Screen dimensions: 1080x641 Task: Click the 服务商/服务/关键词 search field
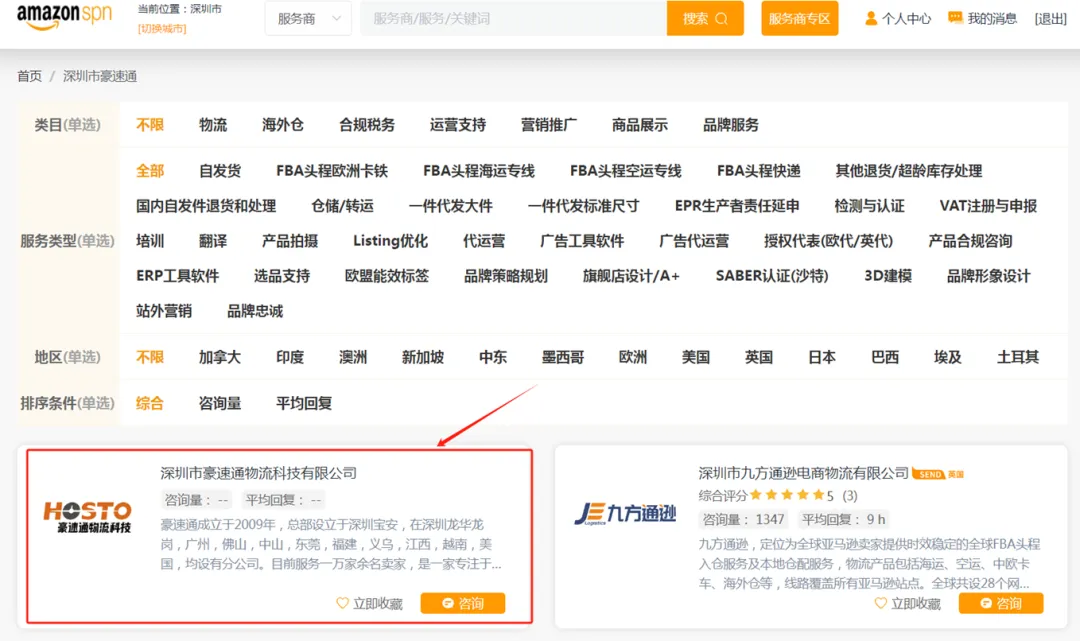pyautogui.click(x=513, y=19)
